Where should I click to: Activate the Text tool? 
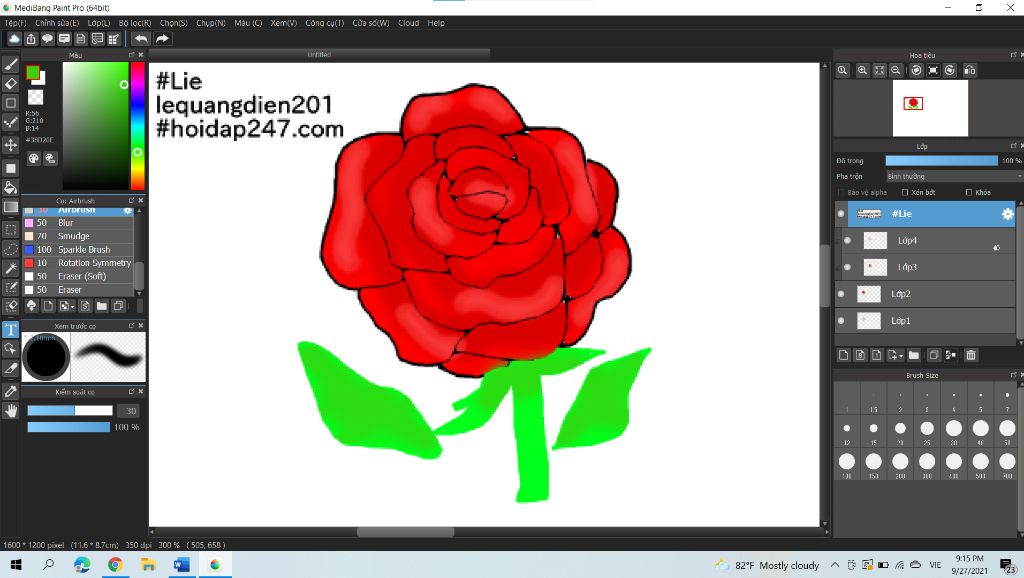(10, 329)
